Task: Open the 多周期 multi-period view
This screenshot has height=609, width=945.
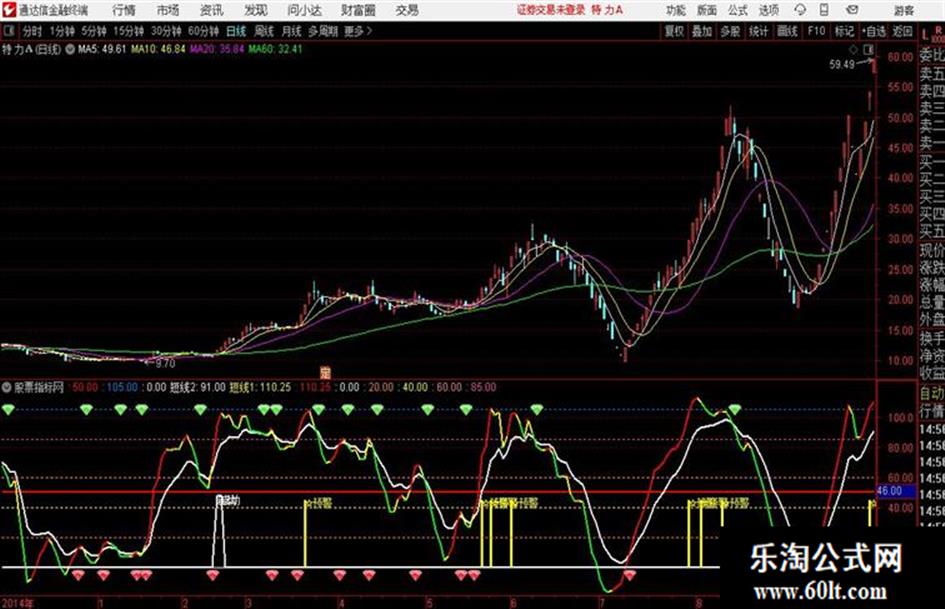Action: click(322, 31)
